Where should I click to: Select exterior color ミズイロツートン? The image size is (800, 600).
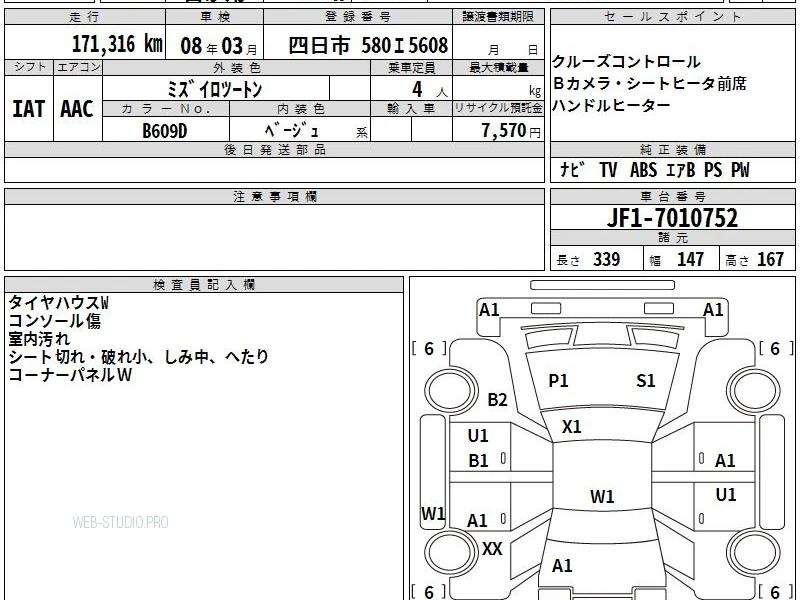214,90
